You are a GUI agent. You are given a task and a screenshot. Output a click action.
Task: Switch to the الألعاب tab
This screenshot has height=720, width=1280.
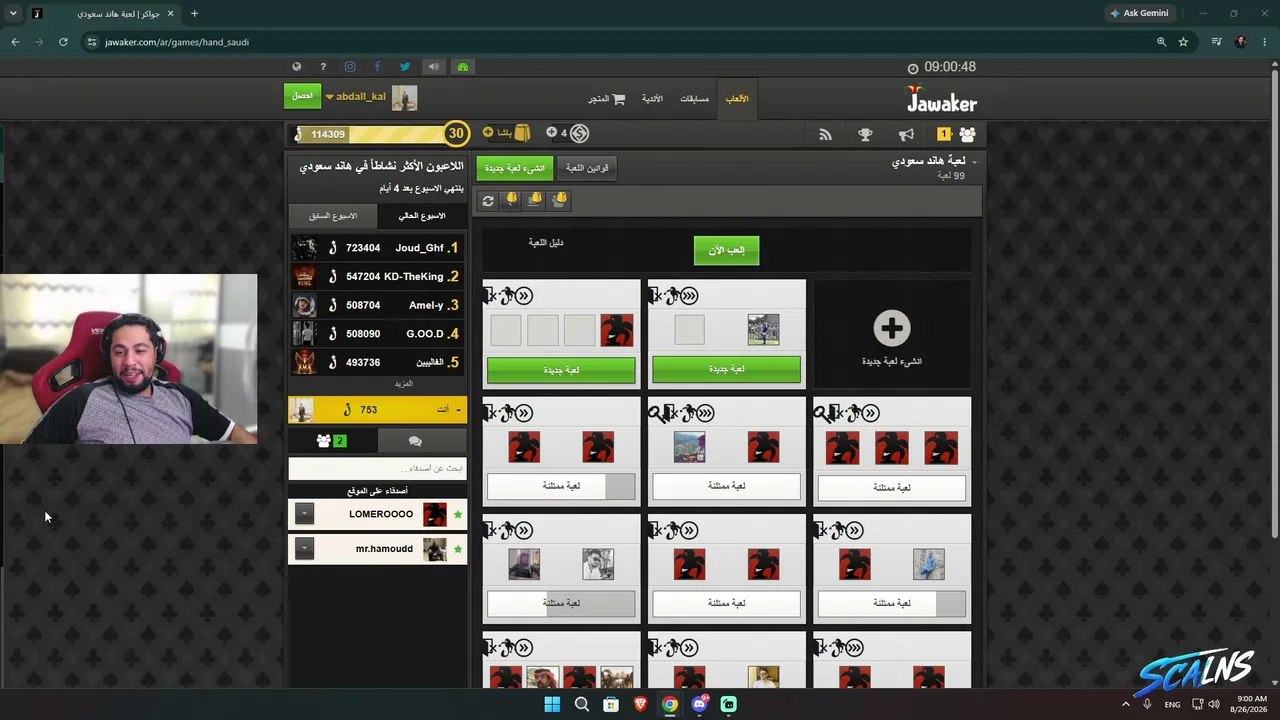coord(737,99)
